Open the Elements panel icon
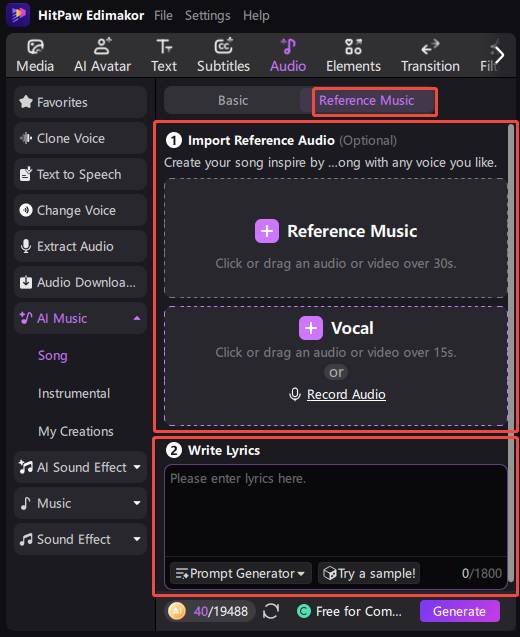The height and width of the screenshot is (637, 520). tap(353, 47)
